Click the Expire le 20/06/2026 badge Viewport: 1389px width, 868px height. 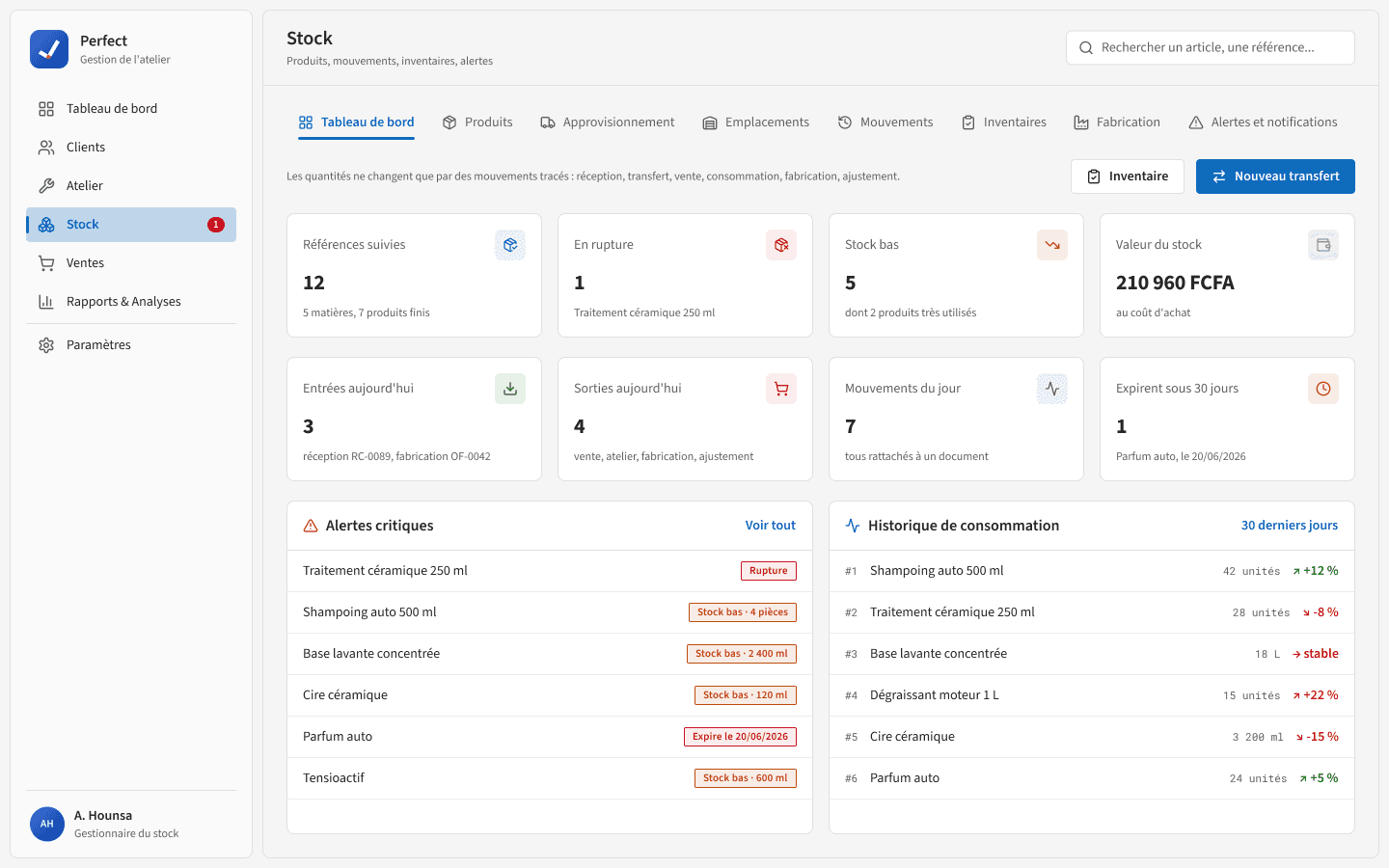pos(740,737)
